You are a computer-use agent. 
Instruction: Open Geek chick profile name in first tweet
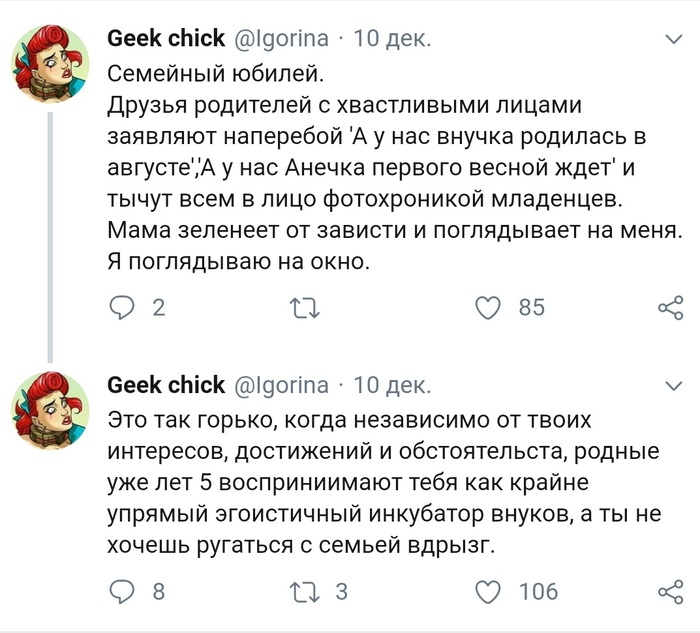[x=166, y=40]
